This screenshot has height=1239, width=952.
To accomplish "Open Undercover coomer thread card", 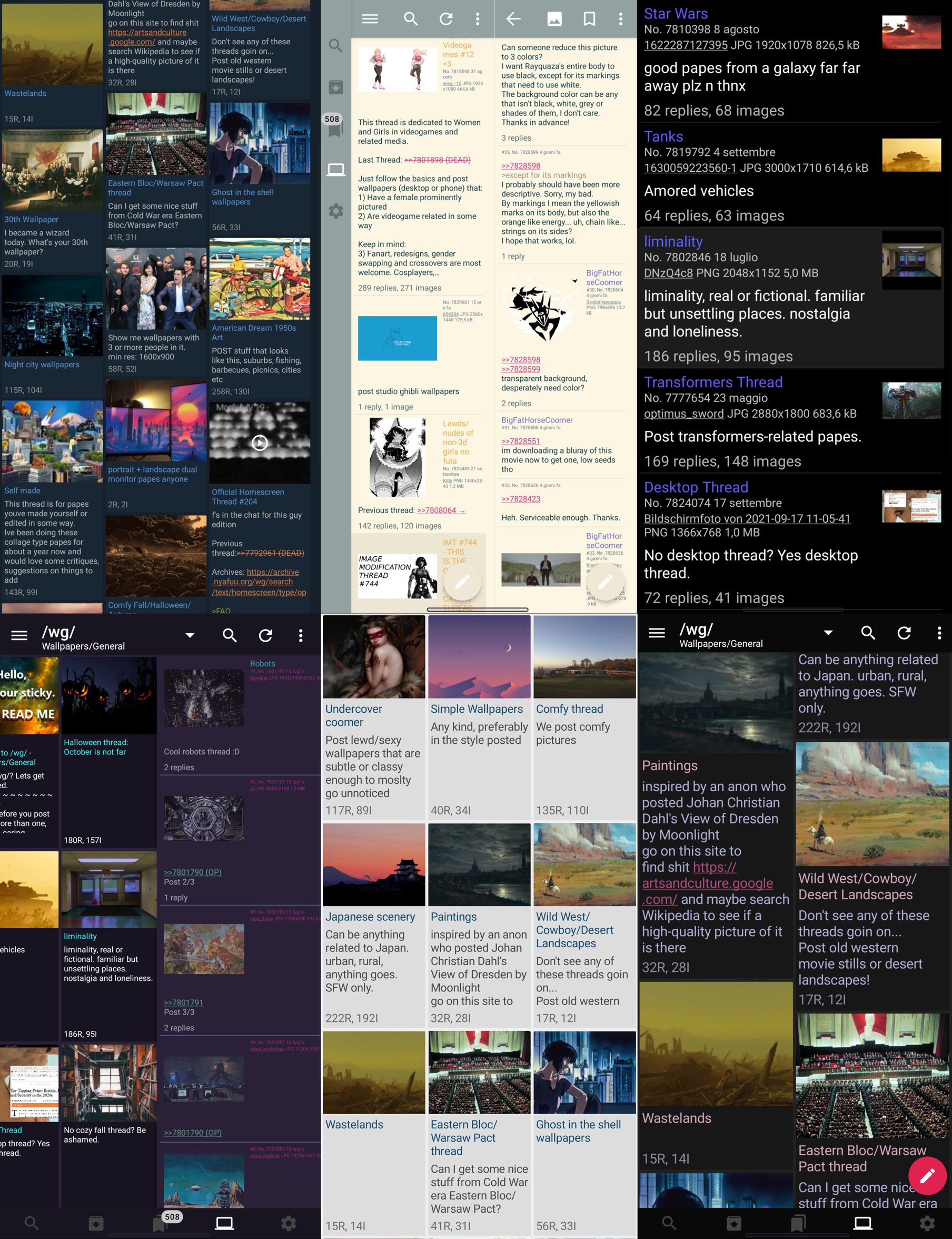I will tap(374, 716).
